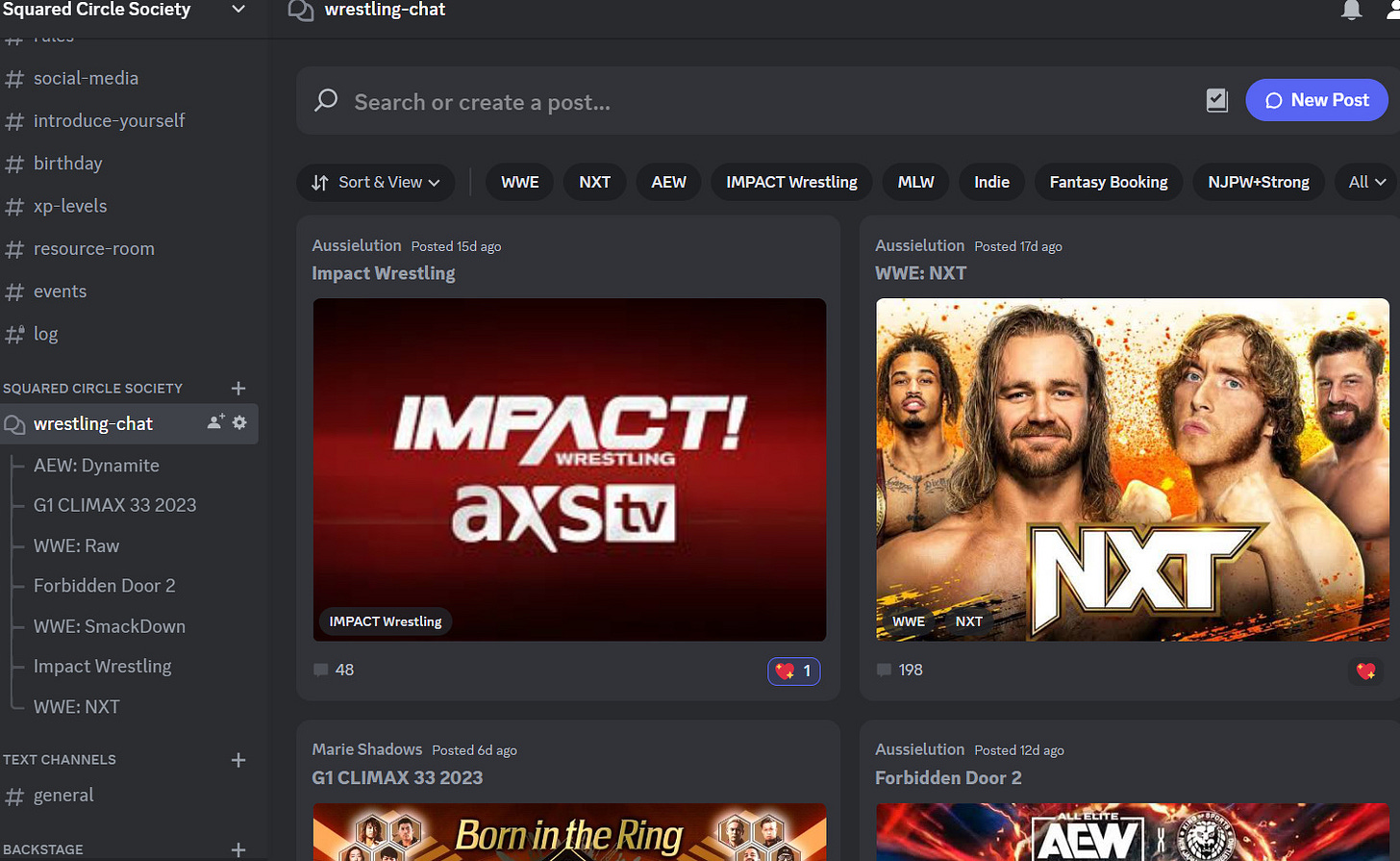Viewport: 1400px width, 861px height.
Task: Start a New Post
Action: pos(1316,100)
